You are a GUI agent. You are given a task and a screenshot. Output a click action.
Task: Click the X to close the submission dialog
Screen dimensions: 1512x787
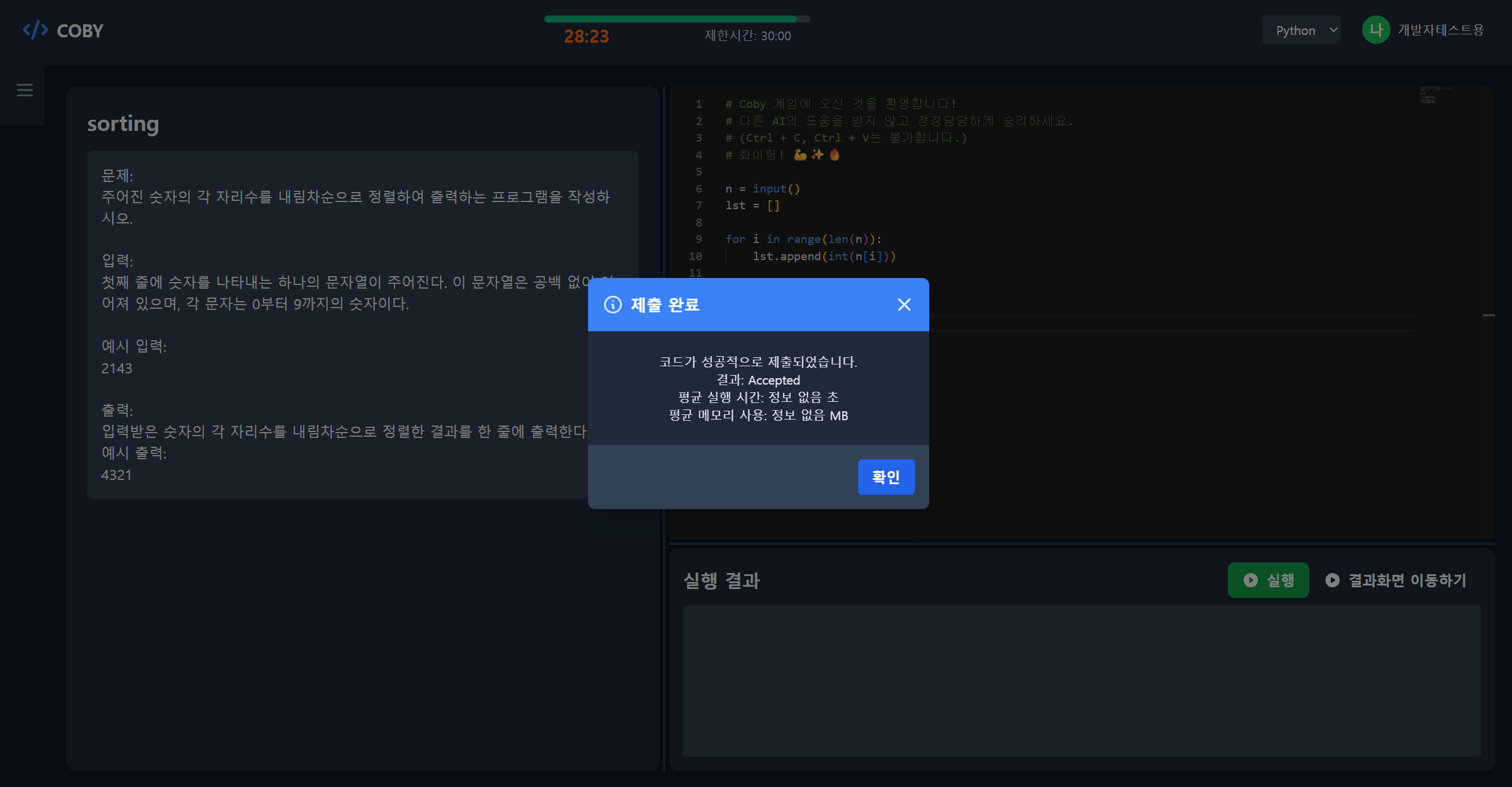point(904,305)
